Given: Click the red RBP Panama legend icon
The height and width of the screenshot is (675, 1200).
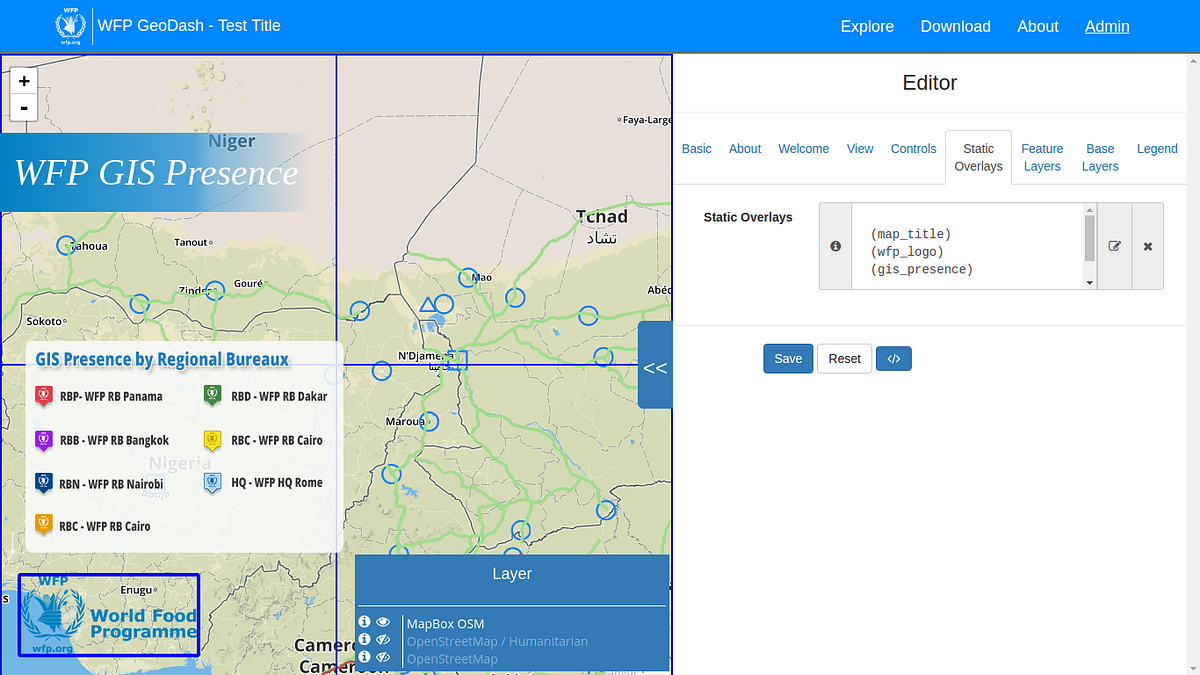Looking at the screenshot, I should [x=43, y=396].
